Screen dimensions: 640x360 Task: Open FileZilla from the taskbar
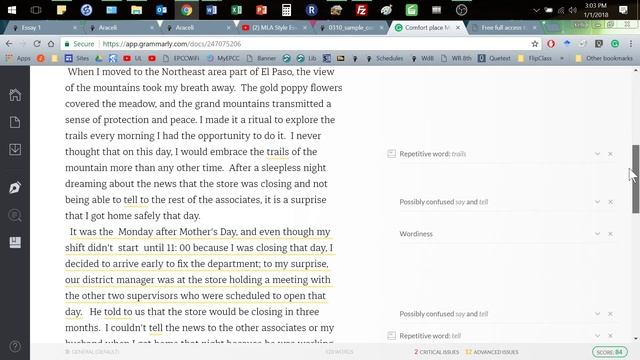[x=361, y=10]
